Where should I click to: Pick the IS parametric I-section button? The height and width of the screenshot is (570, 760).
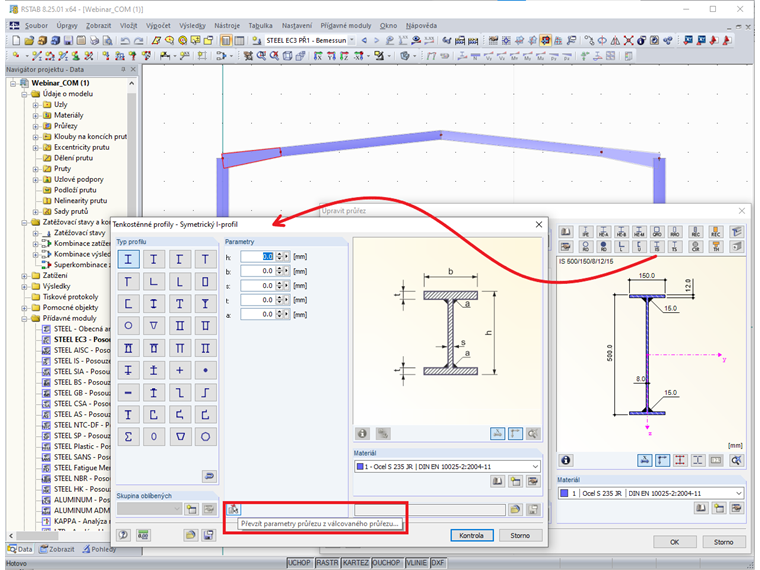pos(657,246)
